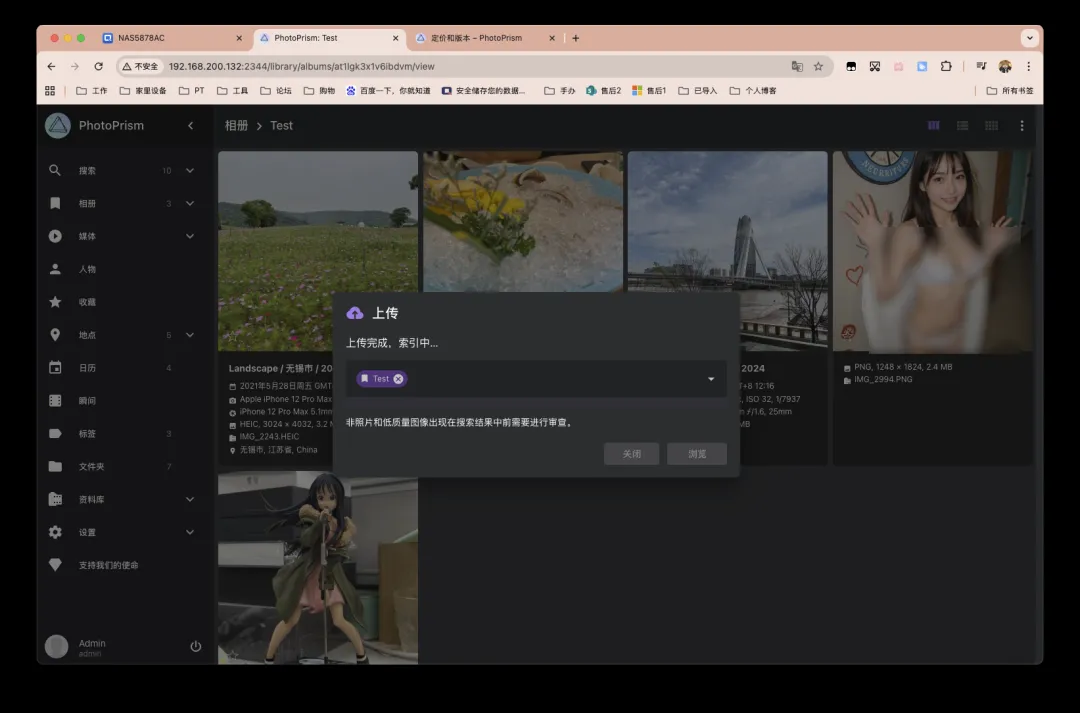This screenshot has height=713, width=1080.
Task: Go to 收藏 (Favorites) star icon
Action: (x=55, y=302)
